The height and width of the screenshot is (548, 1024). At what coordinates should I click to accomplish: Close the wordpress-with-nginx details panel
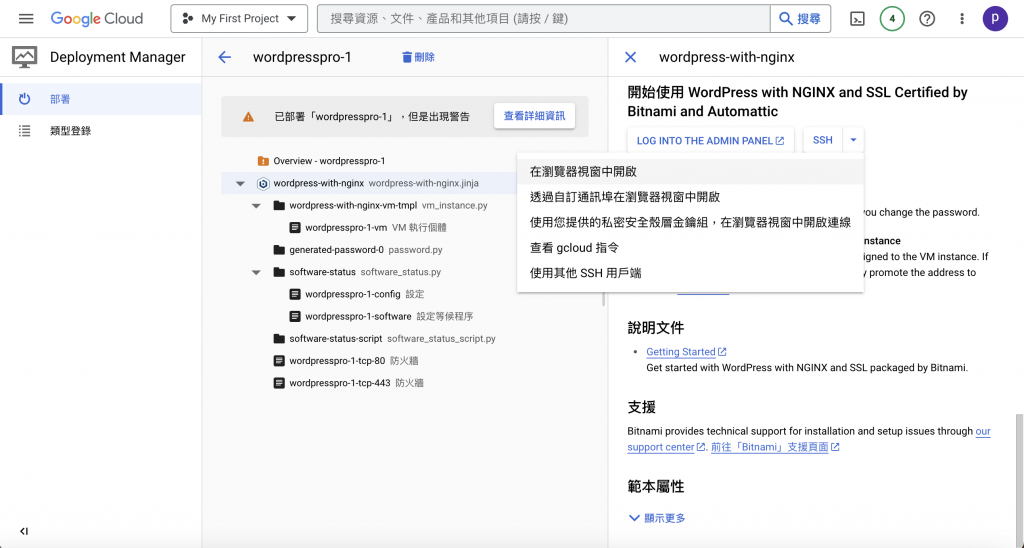point(630,57)
